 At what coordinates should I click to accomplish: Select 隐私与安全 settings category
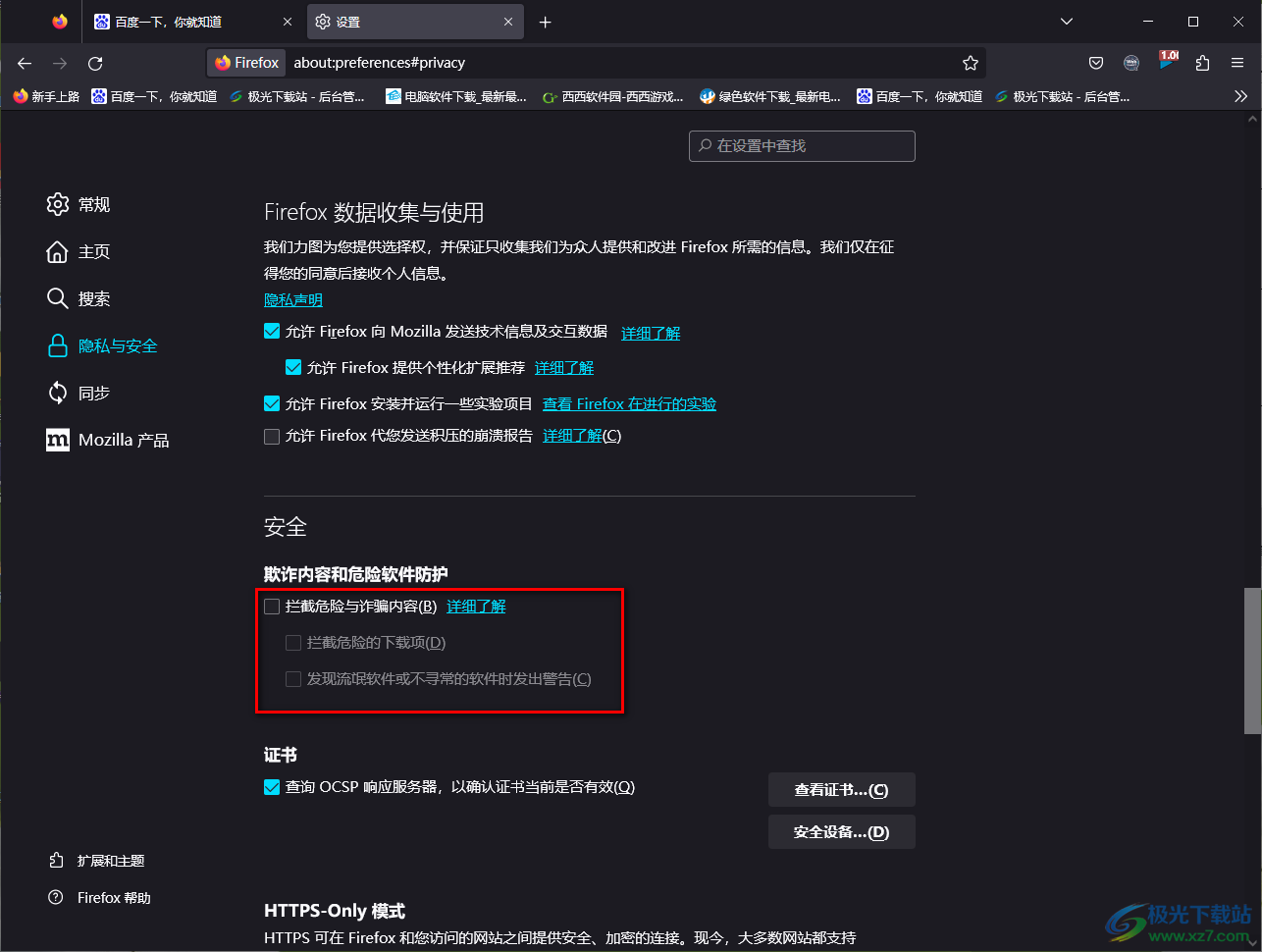pos(102,345)
